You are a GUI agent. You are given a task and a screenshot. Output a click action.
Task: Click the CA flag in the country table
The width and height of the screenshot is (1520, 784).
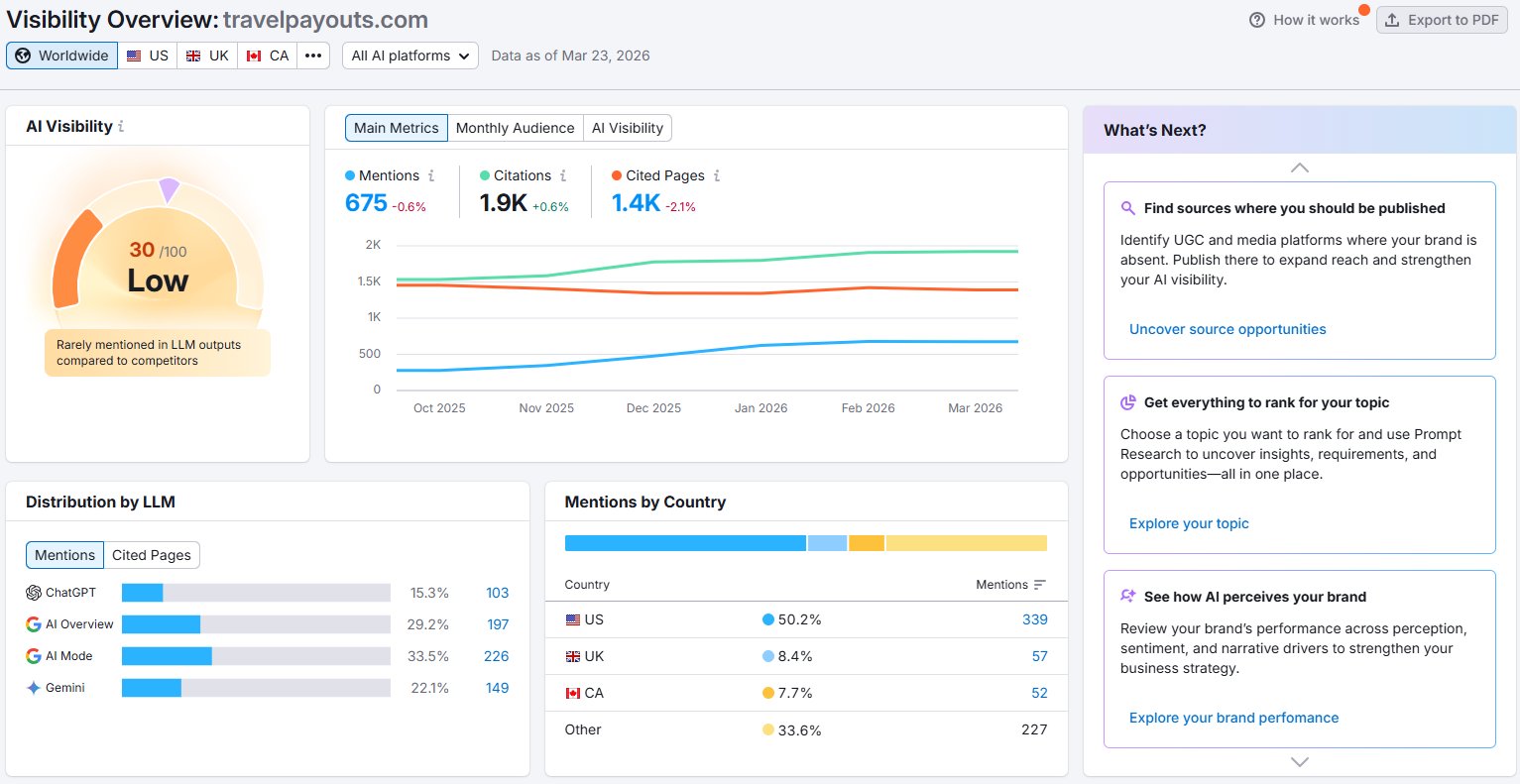click(x=573, y=693)
